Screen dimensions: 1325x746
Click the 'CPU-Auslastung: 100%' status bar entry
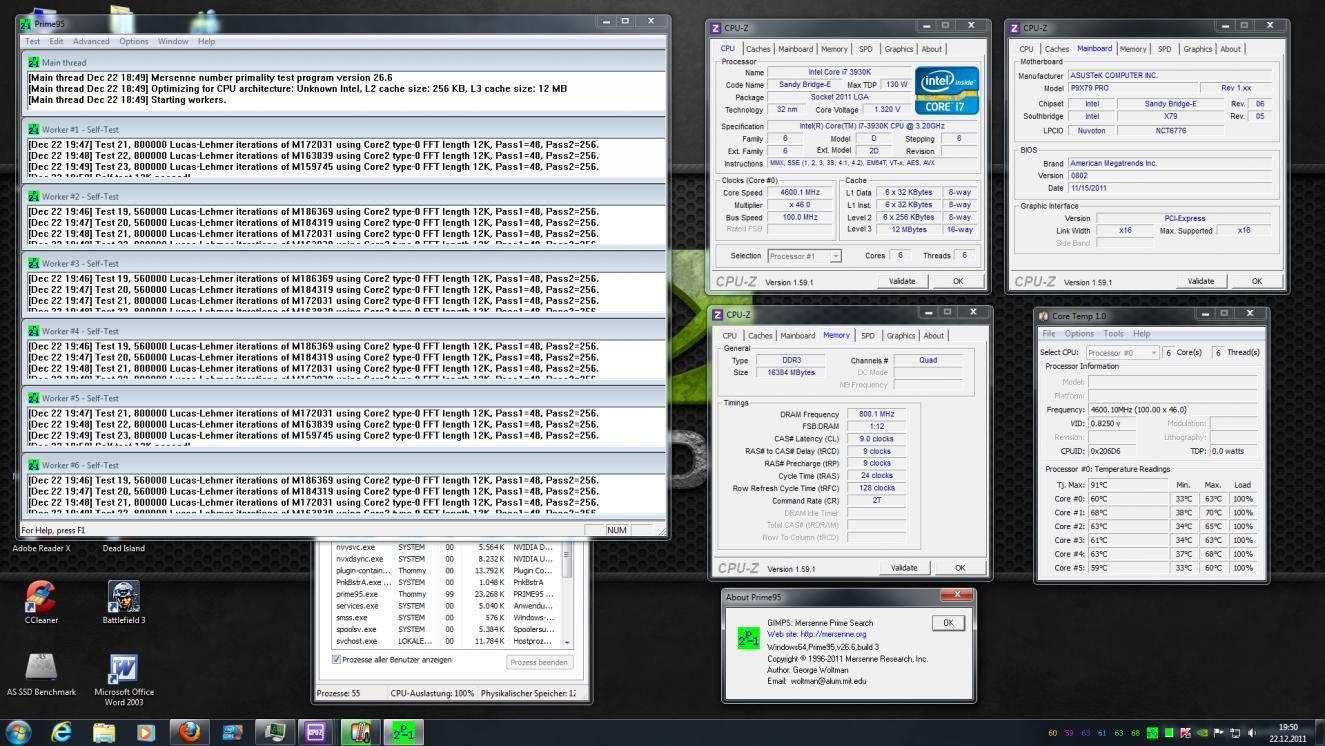pyautogui.click(x=432, y=693)
